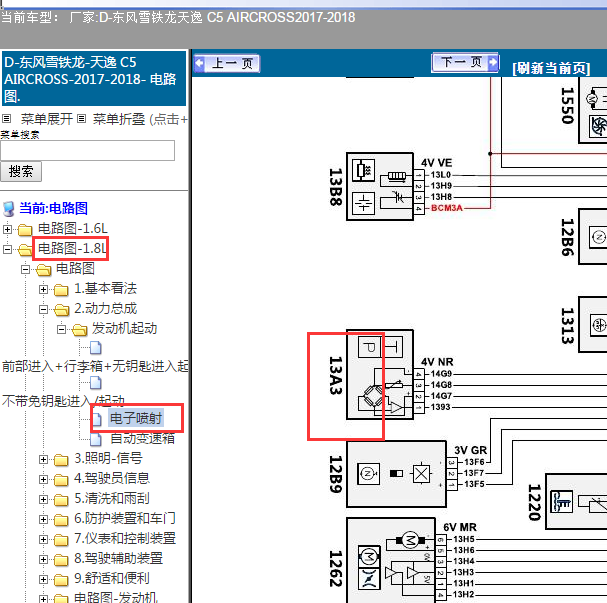Click the folder icon of 3.照明-信号
Viewport: 607px width, 603px height.
(61, 460)
